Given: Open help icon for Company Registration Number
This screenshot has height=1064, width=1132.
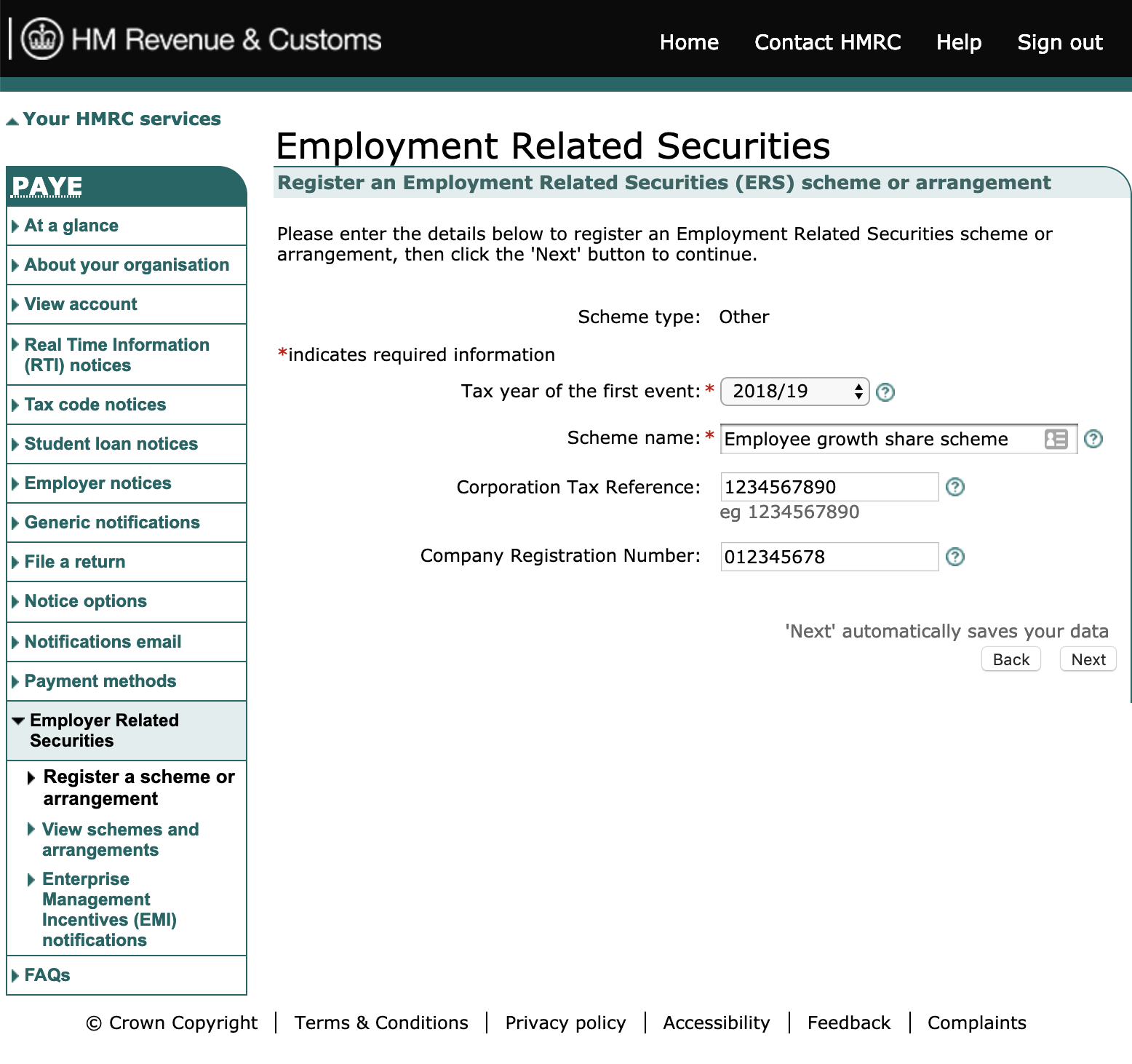Looking at the screenshot, I should coord(954,557).
